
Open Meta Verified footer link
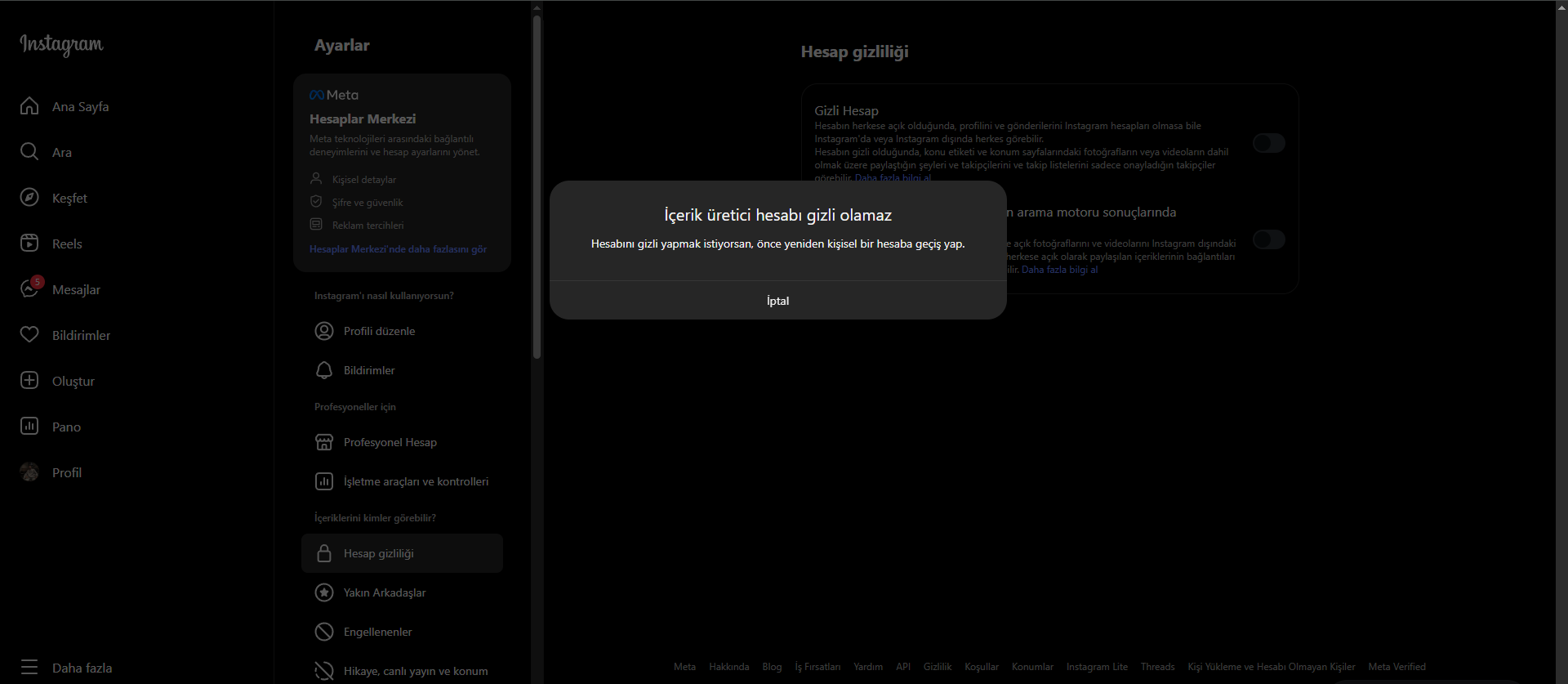point(1396,667)
